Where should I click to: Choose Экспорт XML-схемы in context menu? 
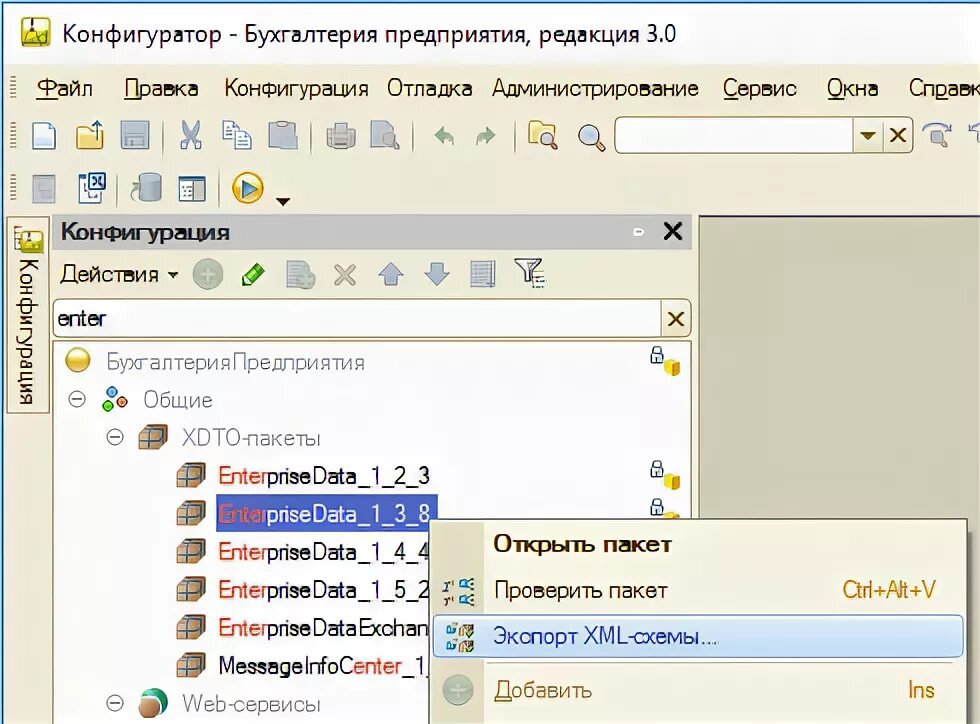pos(698,636)
